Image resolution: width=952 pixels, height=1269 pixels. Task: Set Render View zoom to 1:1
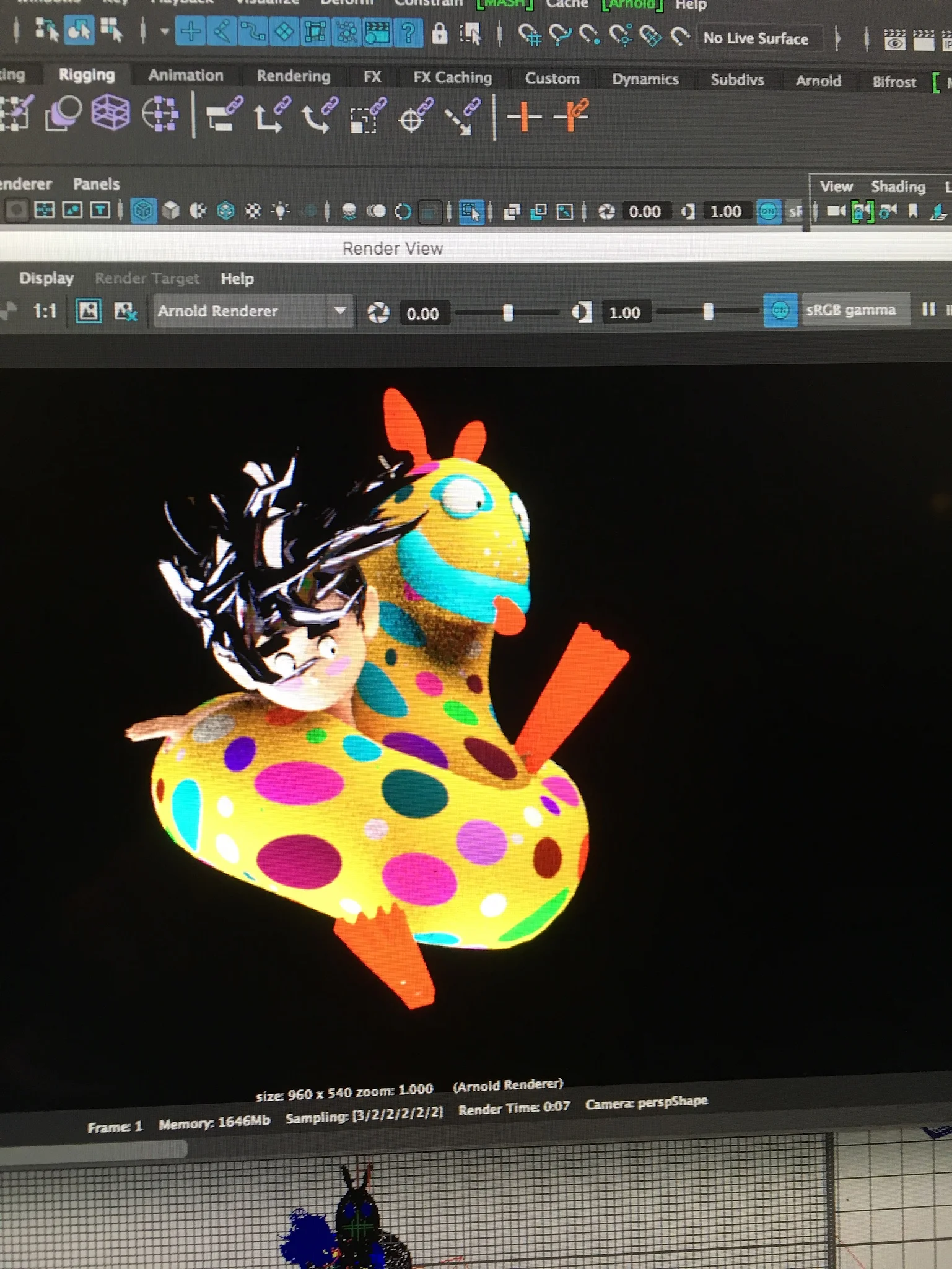[45, 311]
